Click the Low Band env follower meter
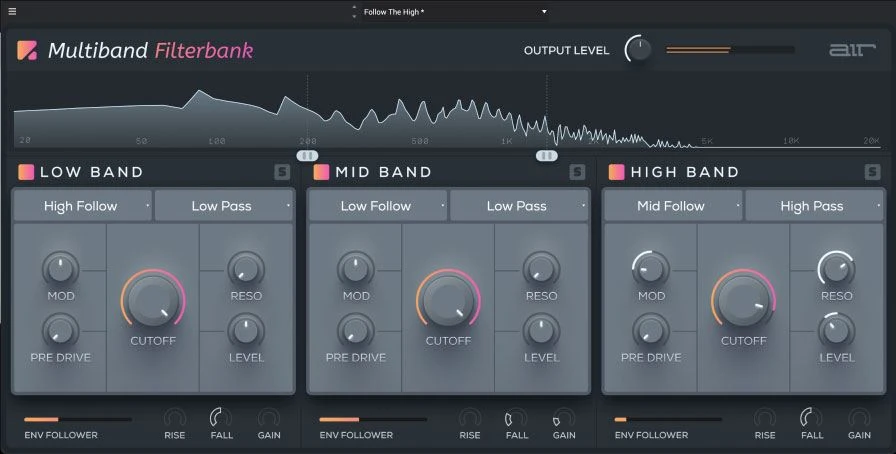 [x=78, y=420]
